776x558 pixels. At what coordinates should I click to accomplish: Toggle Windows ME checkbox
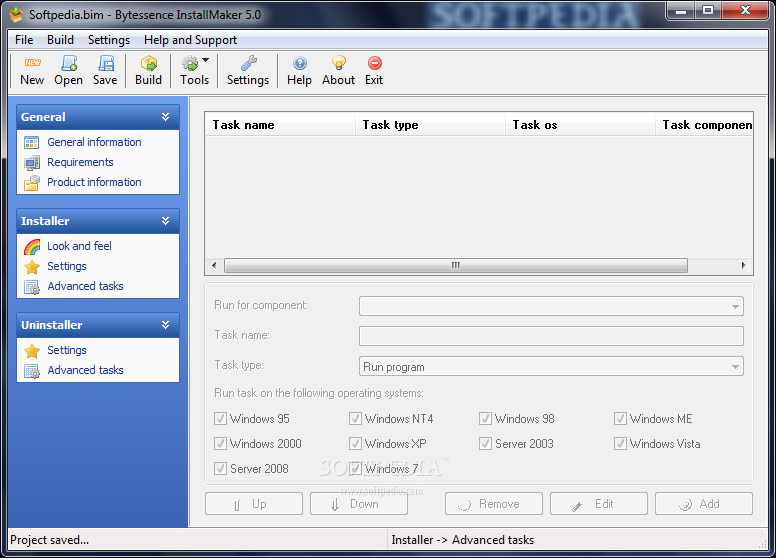point(620,418)
